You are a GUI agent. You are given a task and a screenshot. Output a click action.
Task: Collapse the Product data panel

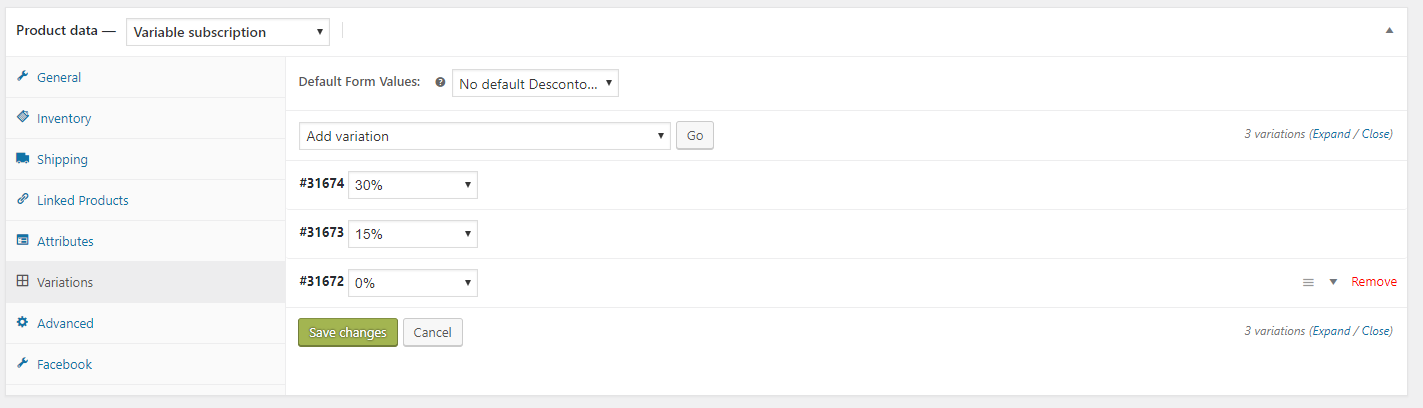point(1389,31)
